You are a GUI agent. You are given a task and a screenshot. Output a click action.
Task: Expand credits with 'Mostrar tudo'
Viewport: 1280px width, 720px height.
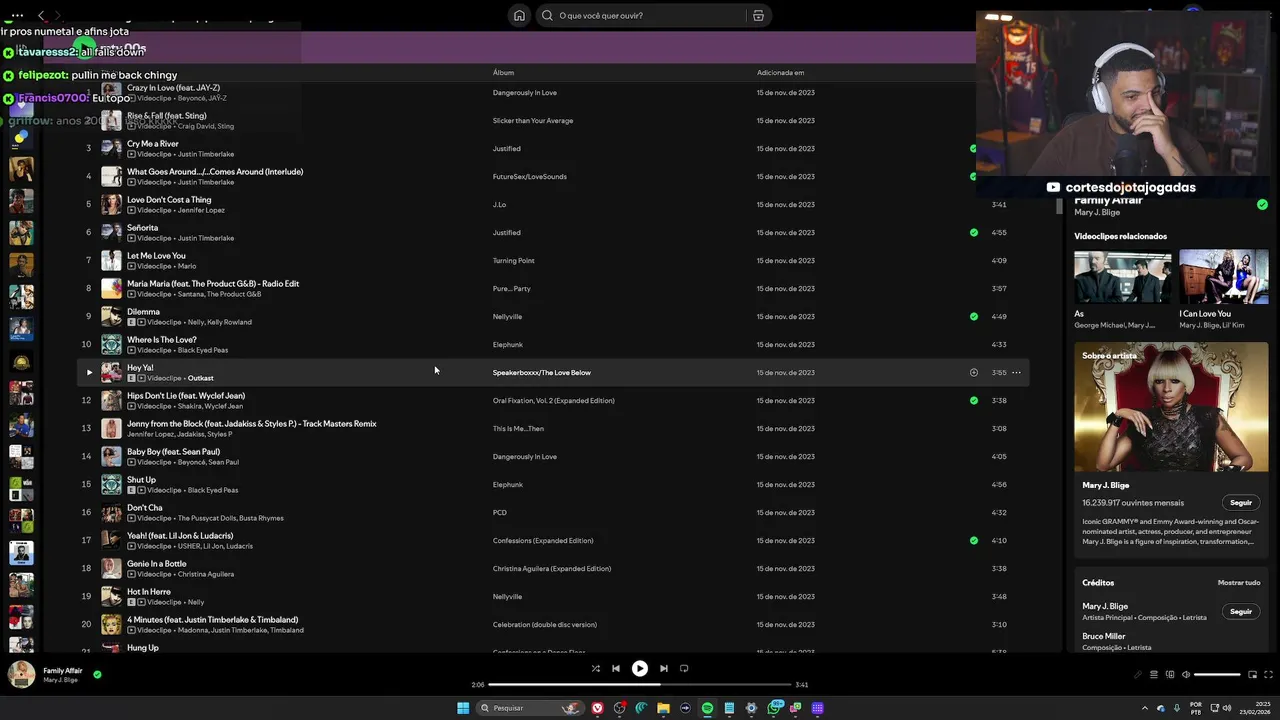click(1238, 582)
